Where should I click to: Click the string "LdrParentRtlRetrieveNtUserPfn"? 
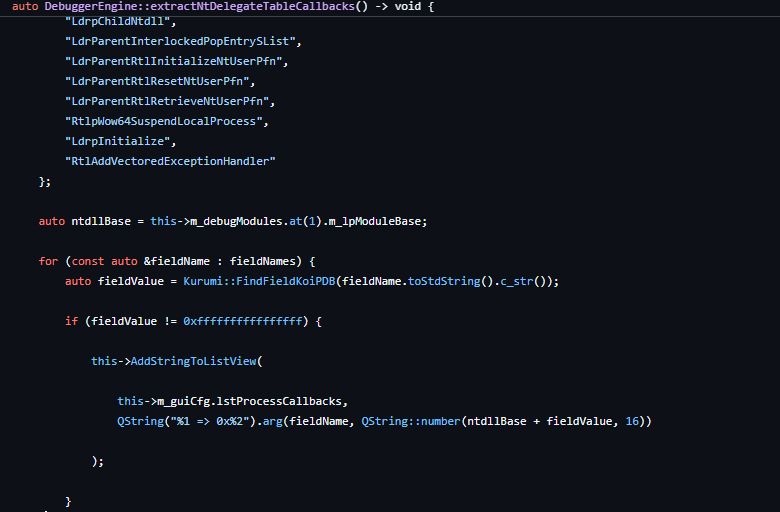[167, 101]
